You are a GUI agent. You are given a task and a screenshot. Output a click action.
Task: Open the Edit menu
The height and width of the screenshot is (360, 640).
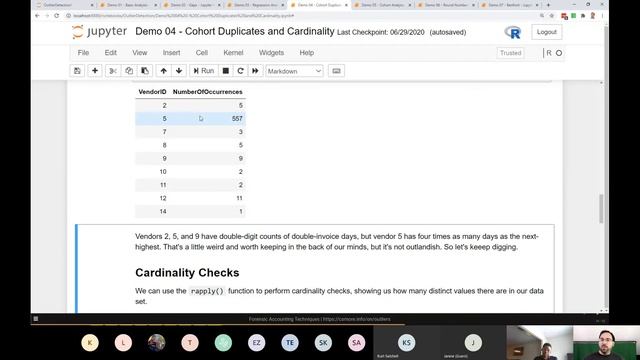111,53
